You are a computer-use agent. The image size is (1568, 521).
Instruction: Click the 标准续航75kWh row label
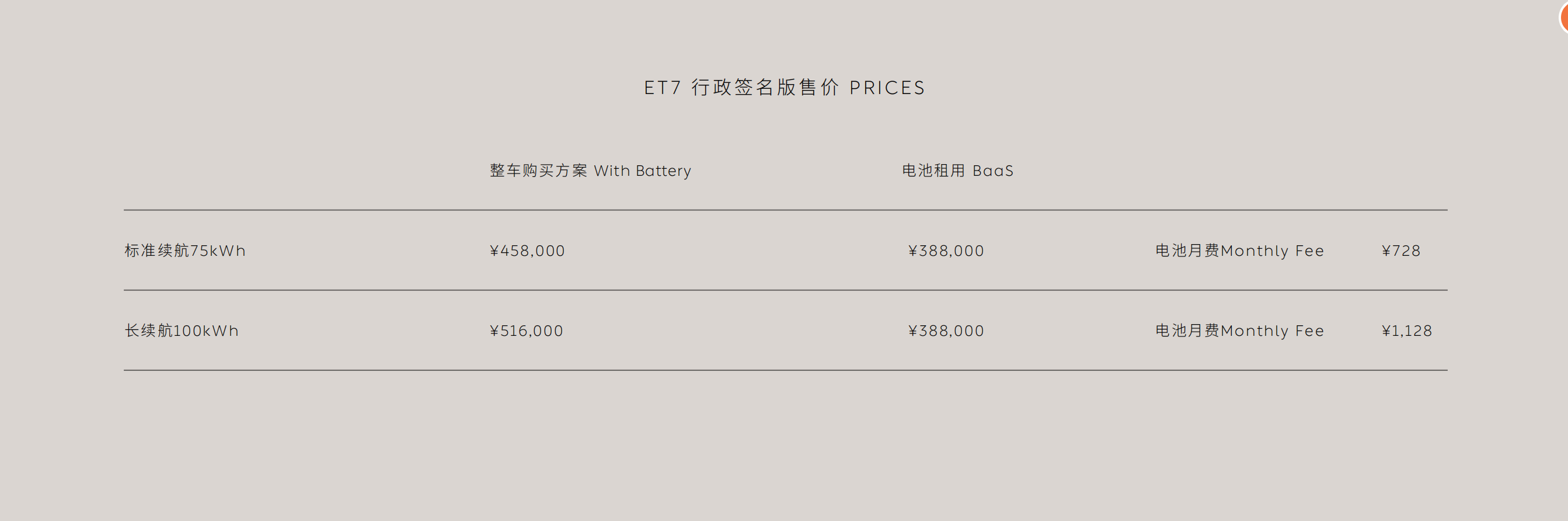[x=185, y=251]
